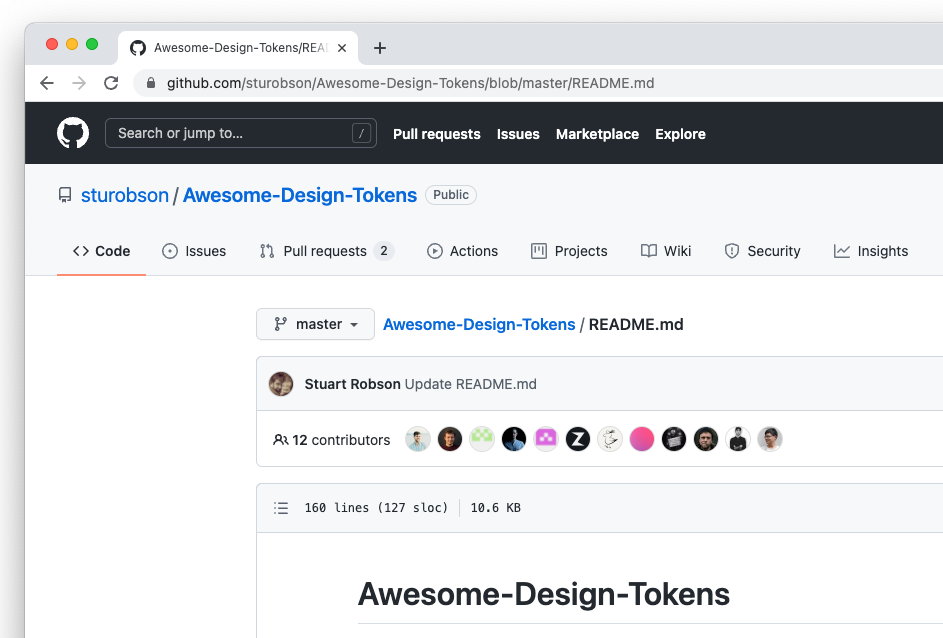Expand the master branch dropdown
The width and height of the screenshot is (943, 638).
[315, 324]
